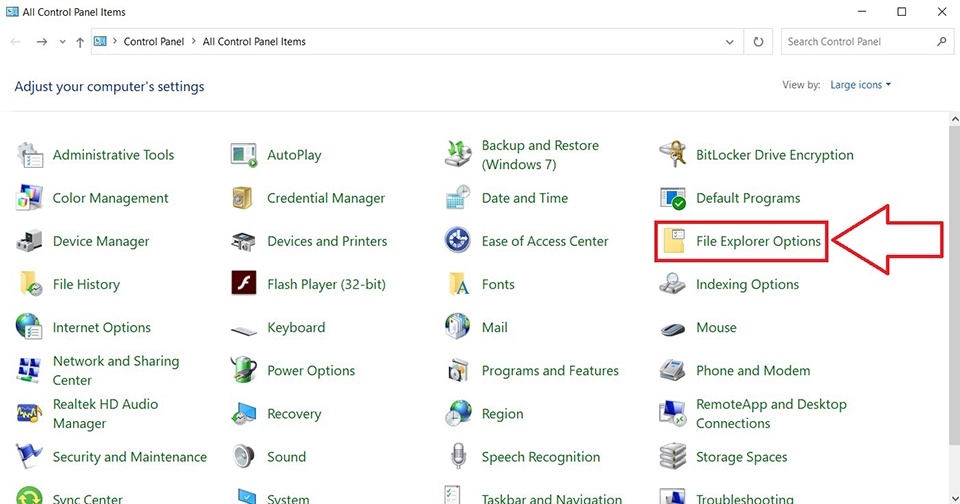Click the Troubleshooting link
The width and height of the screenshot is (960, 504).
[744, 498]
